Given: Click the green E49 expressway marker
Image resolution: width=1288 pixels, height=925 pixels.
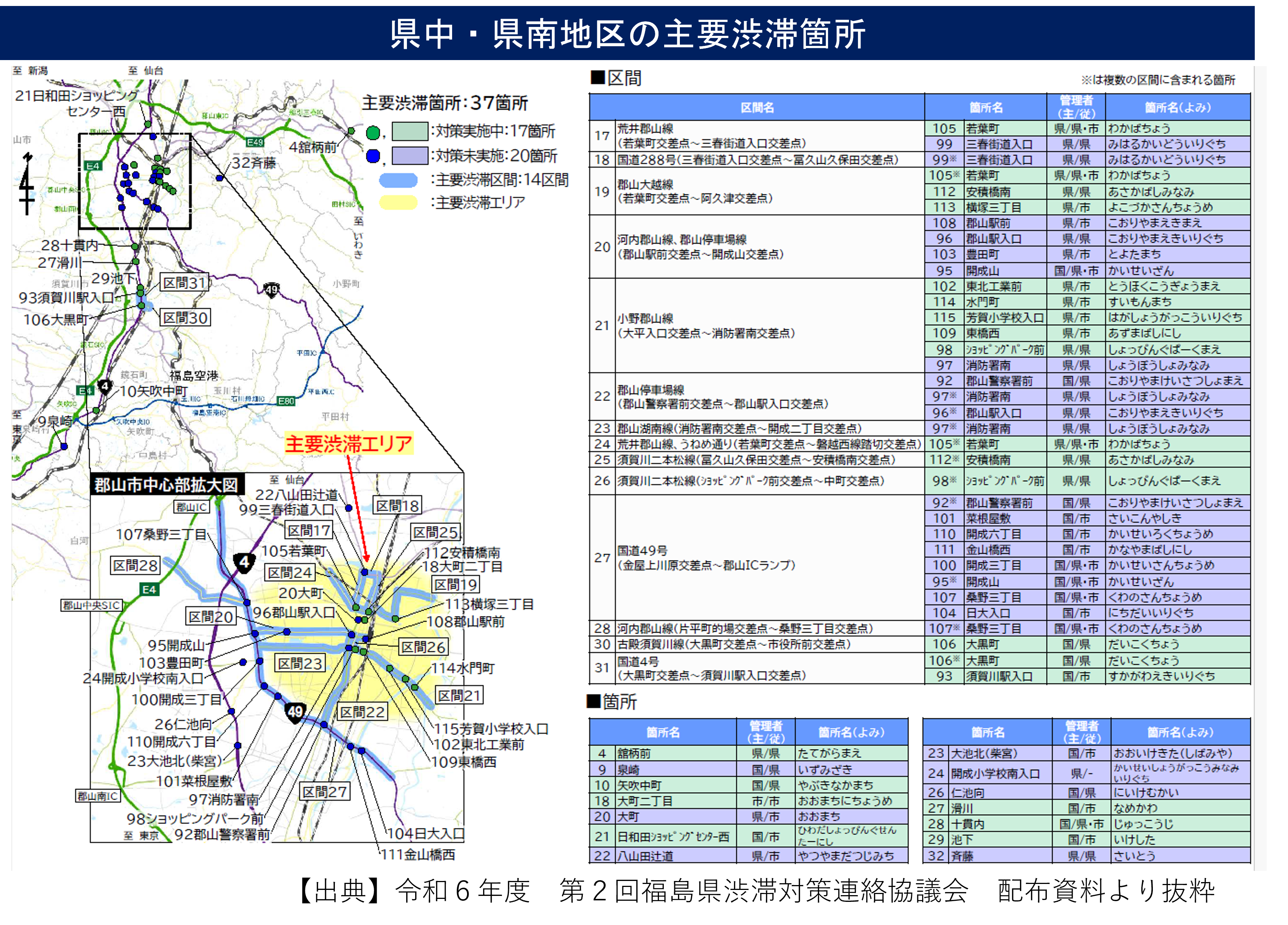Looking at the screenshot, I should [255, 142].
